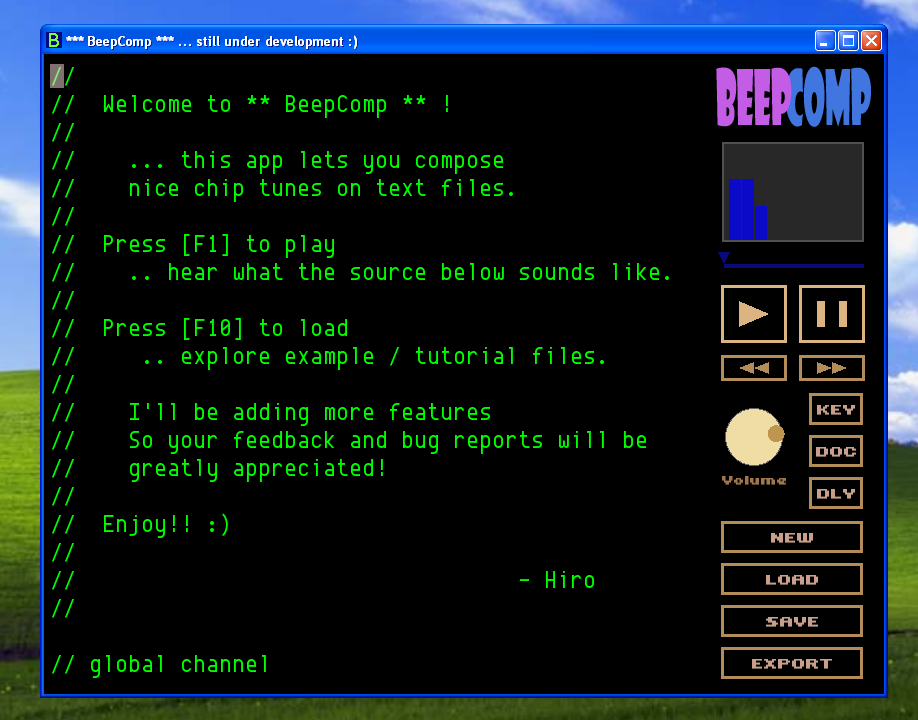The image size is (918, 720).
Task: Fast forward using the double-right-arrow button
Action: [831, 368]
